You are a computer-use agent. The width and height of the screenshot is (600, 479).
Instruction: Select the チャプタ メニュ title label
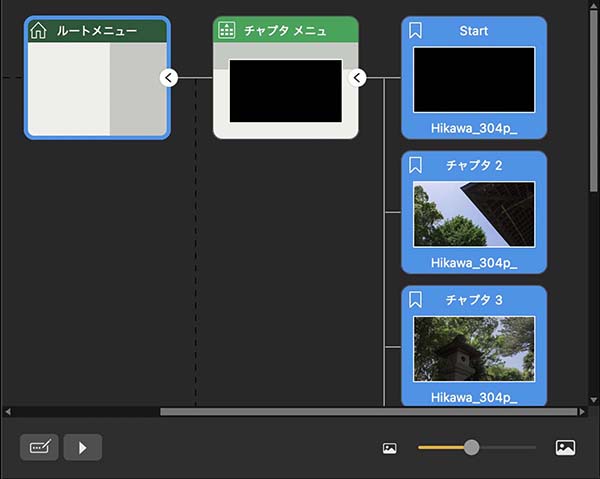pyautogui.click(x=285, y=30)
